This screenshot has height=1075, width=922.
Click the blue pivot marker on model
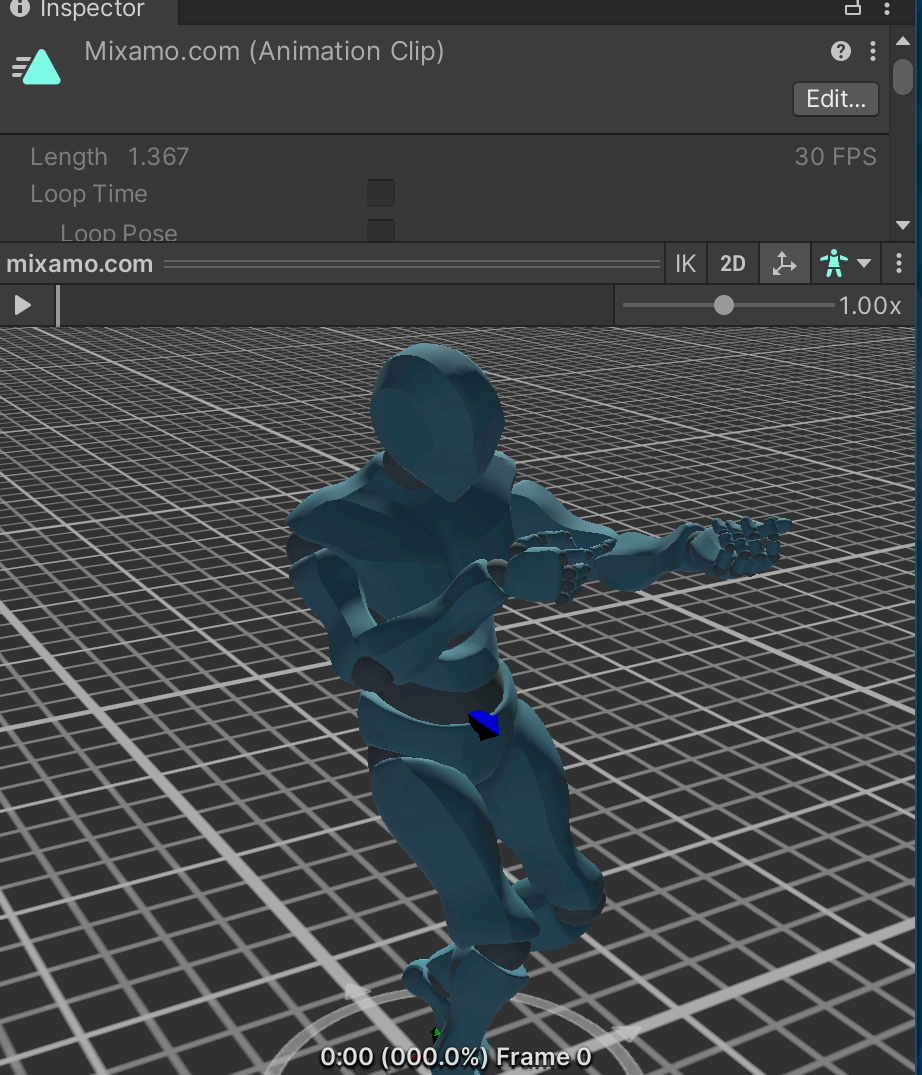485,725
